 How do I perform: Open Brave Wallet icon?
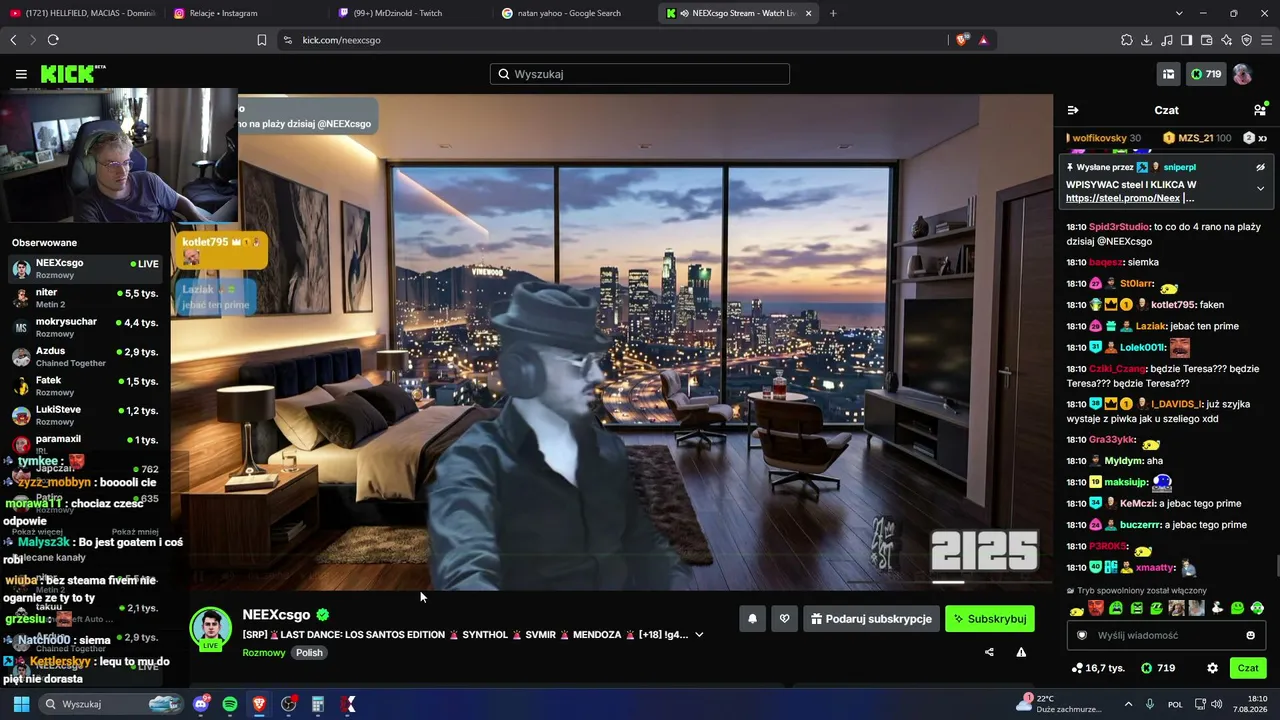point(1207,40)
